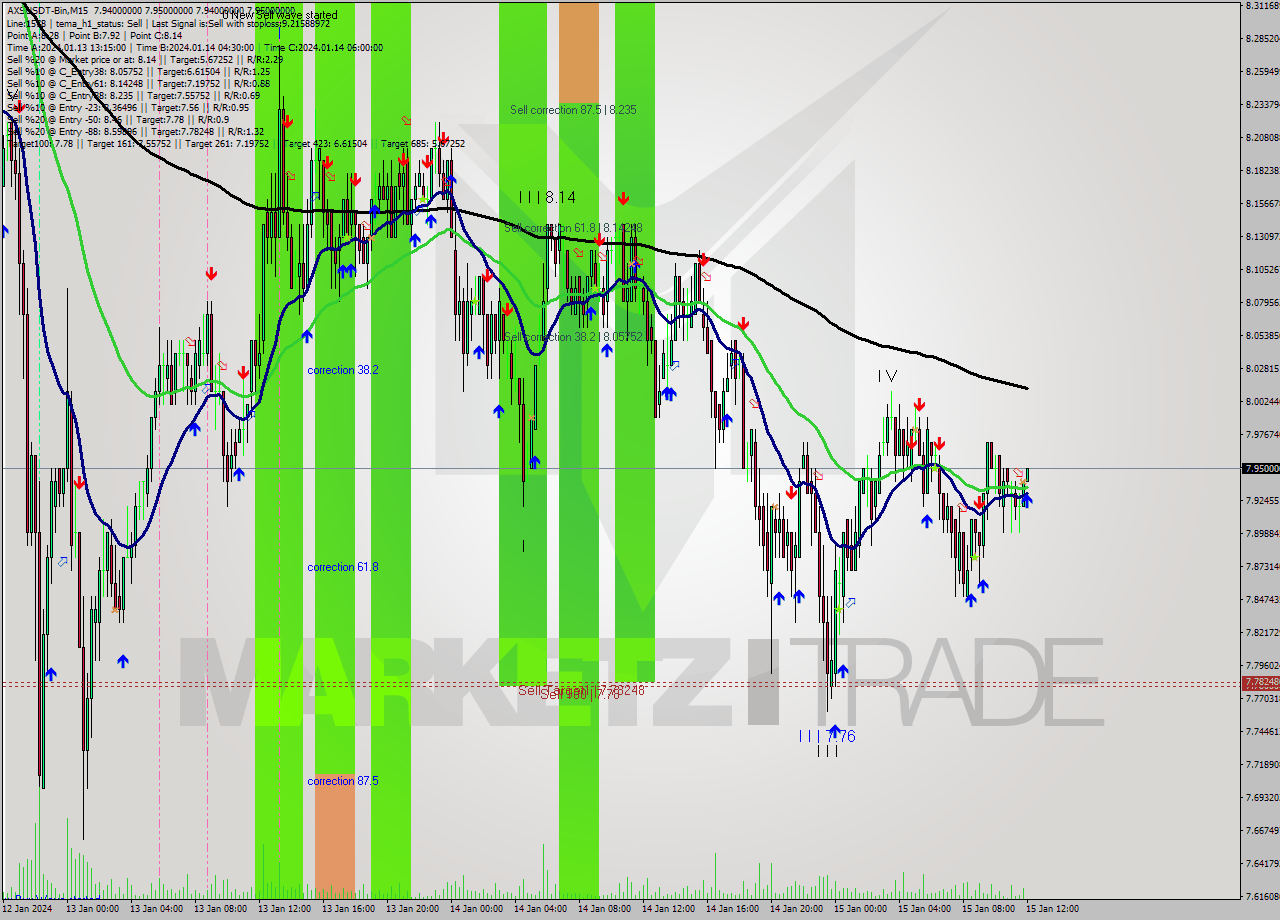Click the red 'Sell Target' label near 7.78248
This screenshot has width=1280, height=920.
(x=582, y=690)
